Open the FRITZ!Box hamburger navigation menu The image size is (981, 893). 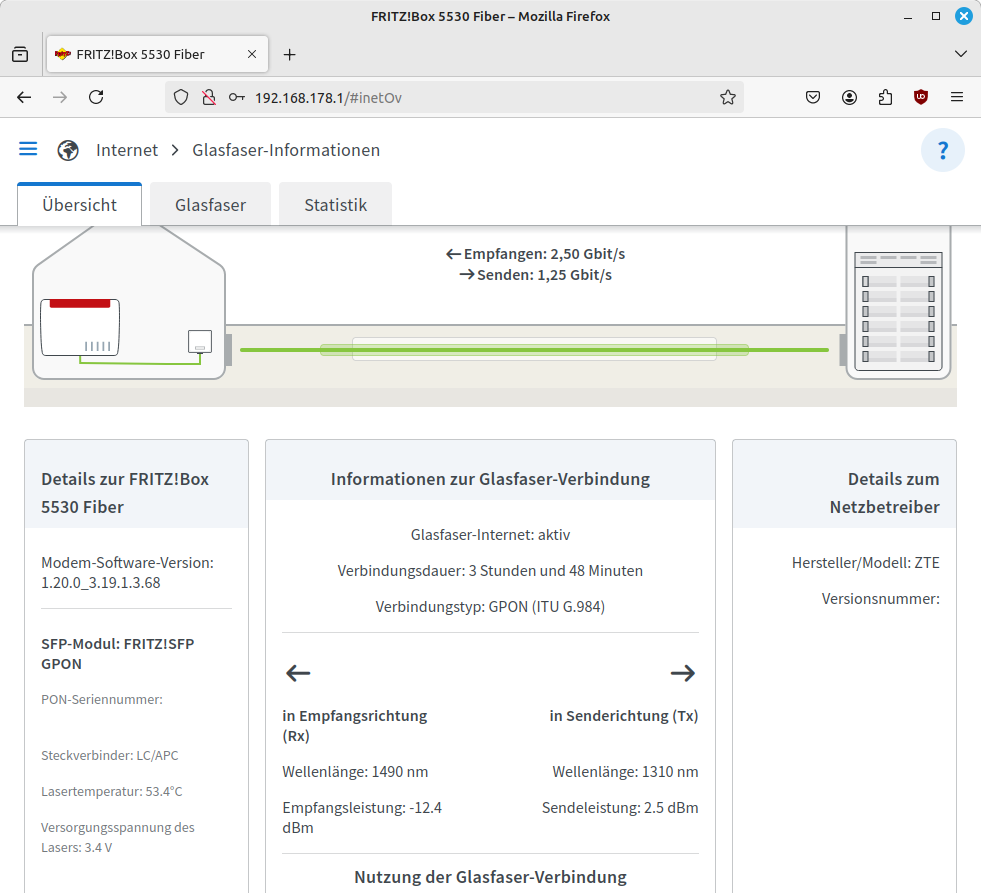(28, 149)
